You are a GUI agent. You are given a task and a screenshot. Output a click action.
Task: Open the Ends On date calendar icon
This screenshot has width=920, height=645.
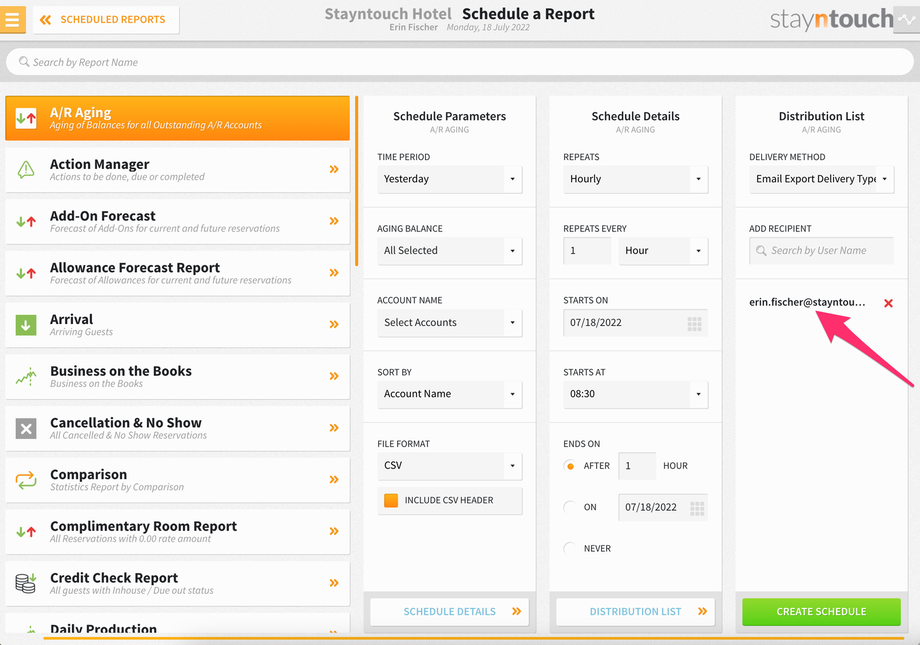[x=697, y=508]
